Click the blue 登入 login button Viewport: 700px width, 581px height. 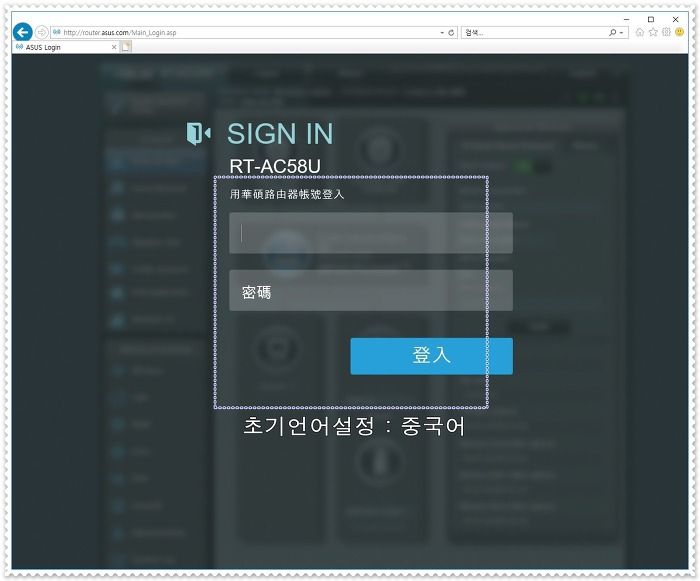pyautogui.click(x=431, y=356)
